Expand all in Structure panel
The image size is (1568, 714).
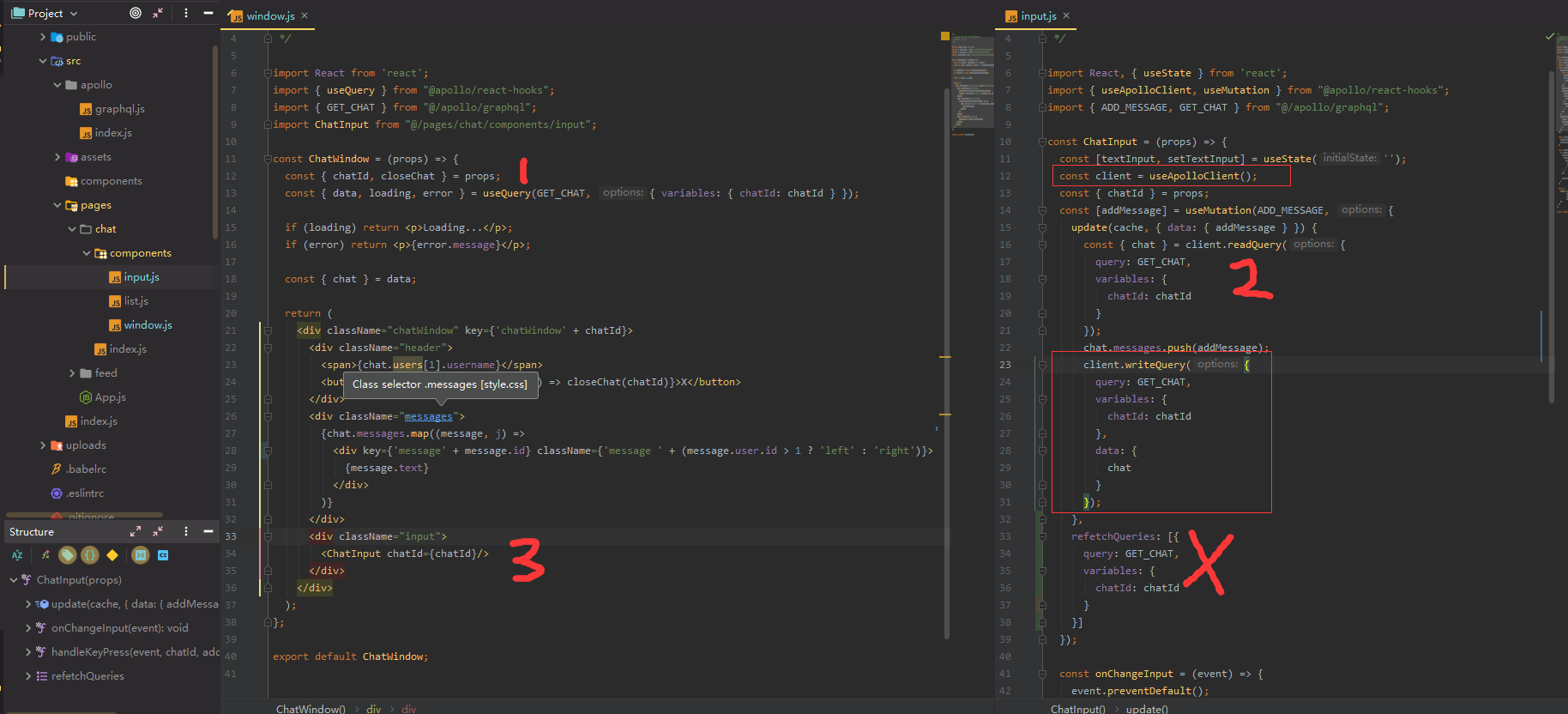point(136,531)
